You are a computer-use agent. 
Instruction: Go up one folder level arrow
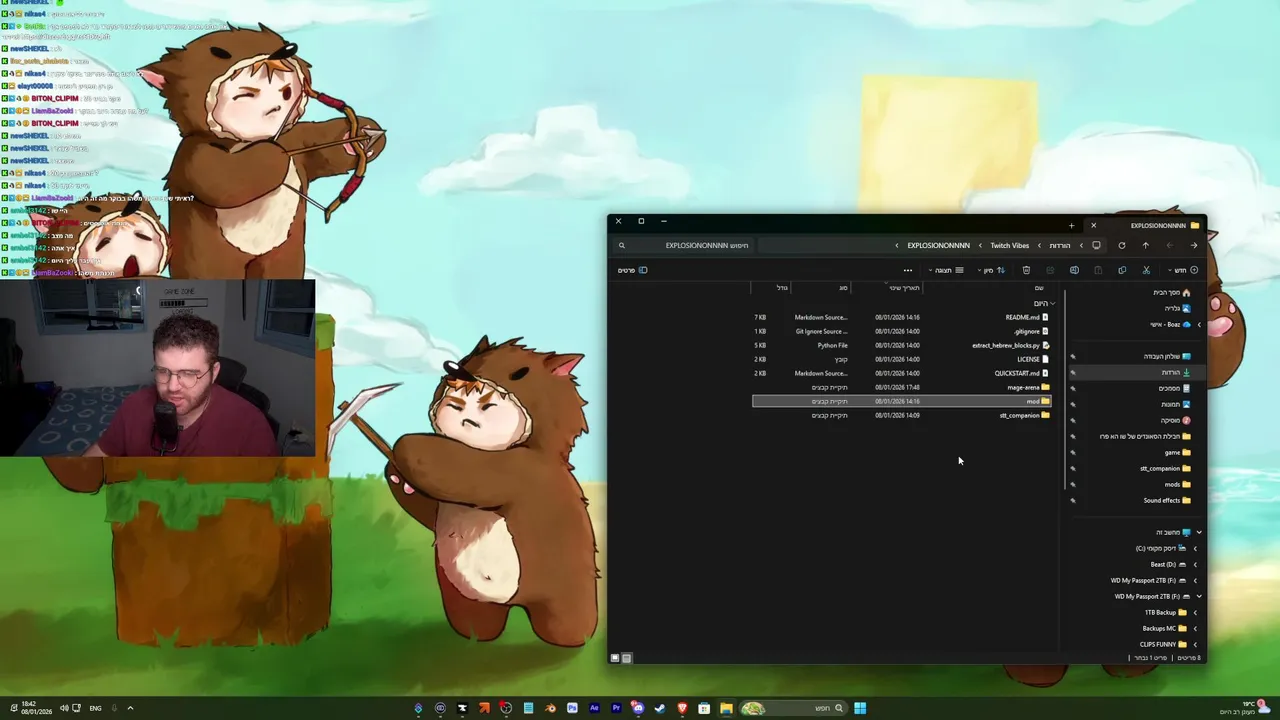click(1146, 245)
